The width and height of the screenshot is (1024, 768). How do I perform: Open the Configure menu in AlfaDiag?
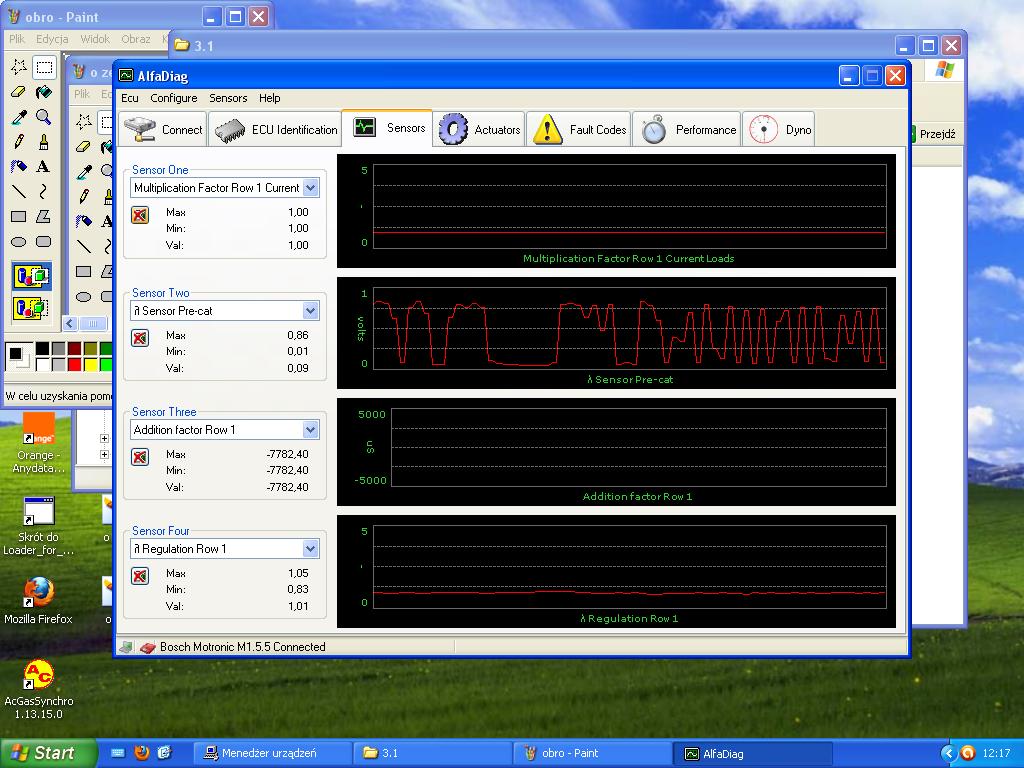(x=174, y=98)
